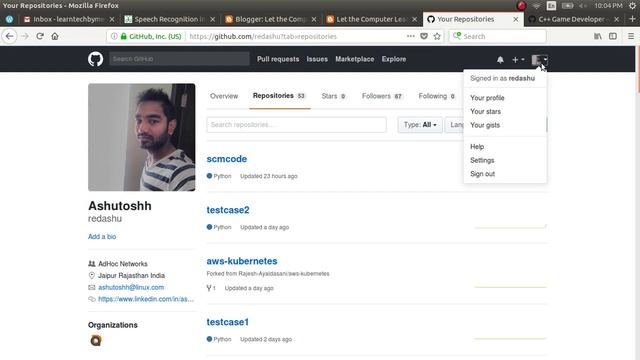
Task: Switch to the WordPress pinned tab
Action: pyautogui.click(x=9, y=19)
